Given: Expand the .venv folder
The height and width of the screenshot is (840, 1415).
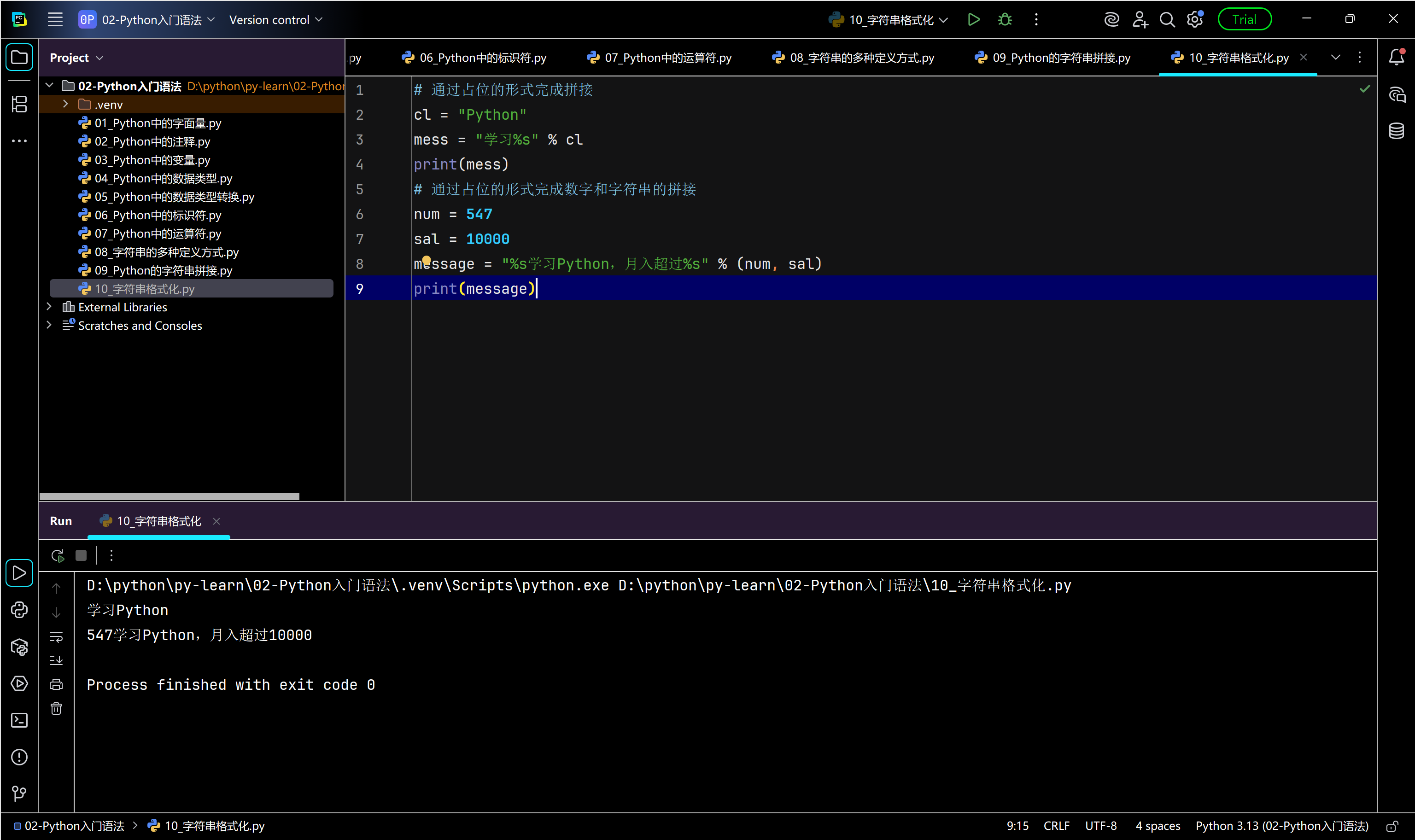Looking at the screenshot, I should [x=66, y=104].
